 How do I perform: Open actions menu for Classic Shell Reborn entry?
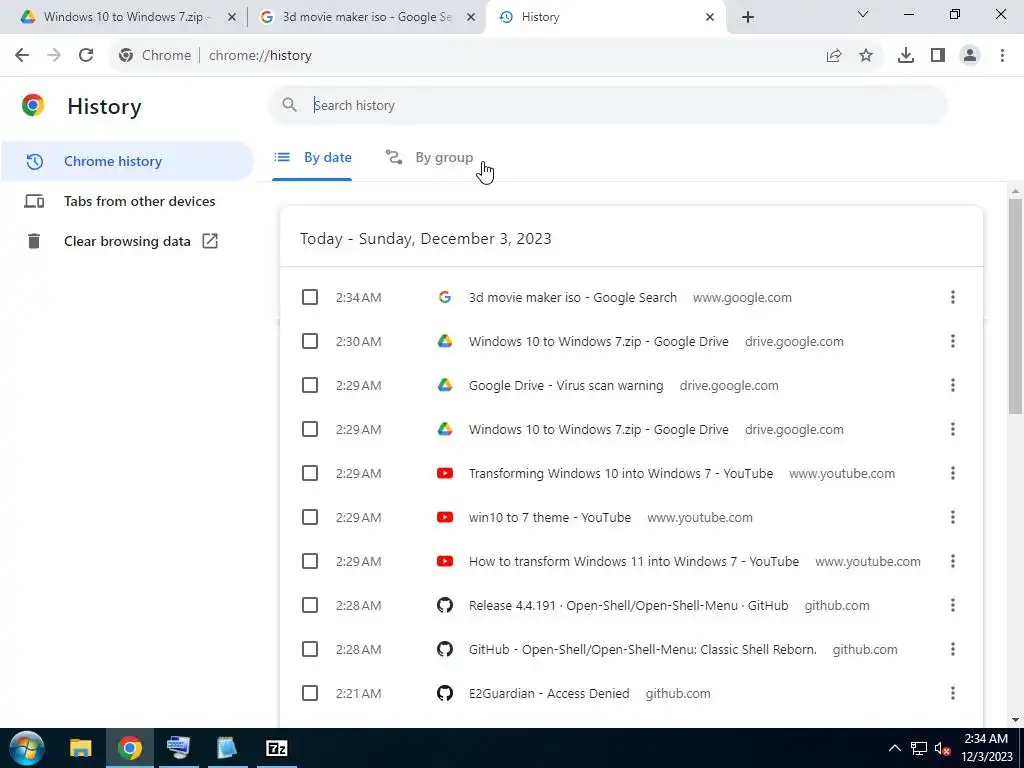click(953, 649)
